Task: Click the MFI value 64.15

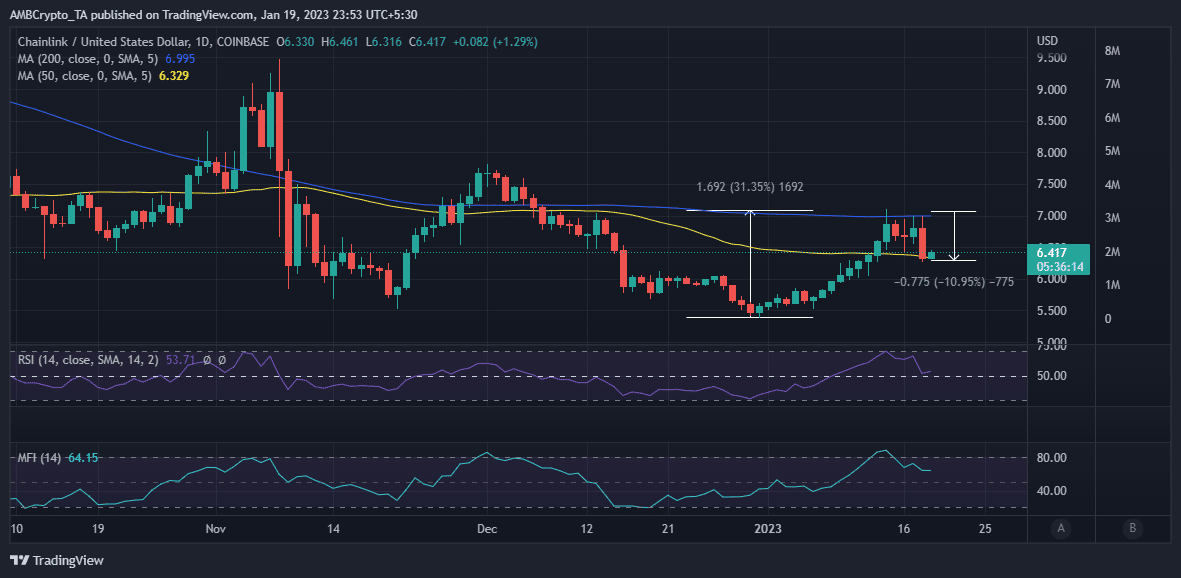Action: [x=83, y=457]
